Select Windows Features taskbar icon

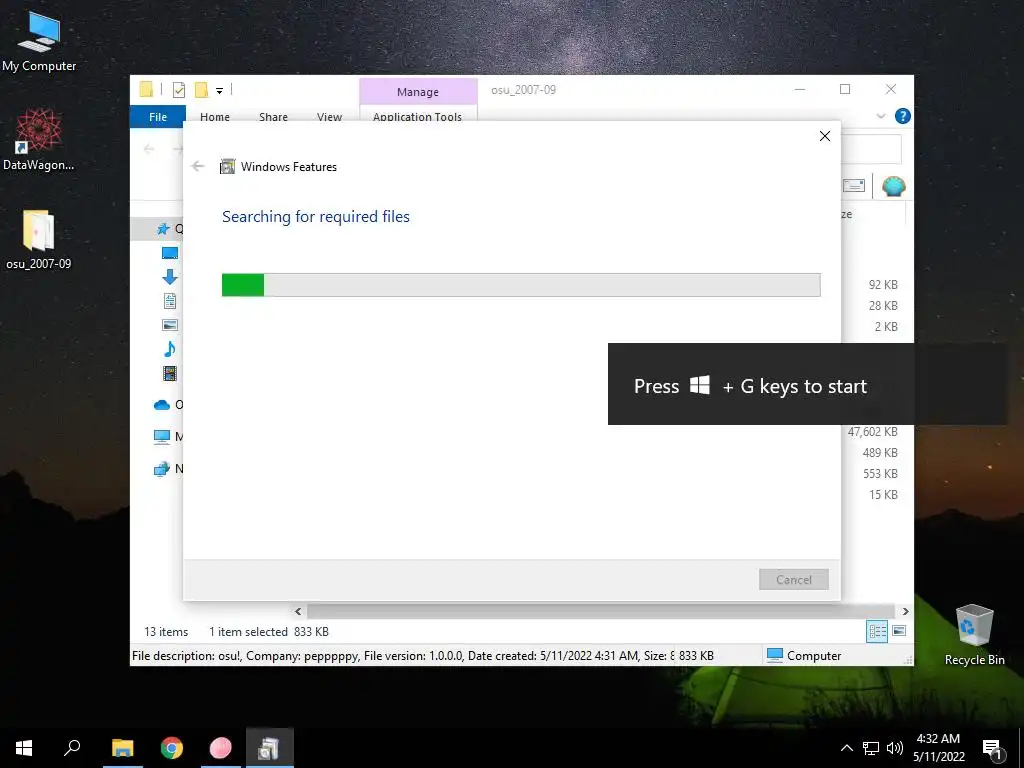coord(269,748)
